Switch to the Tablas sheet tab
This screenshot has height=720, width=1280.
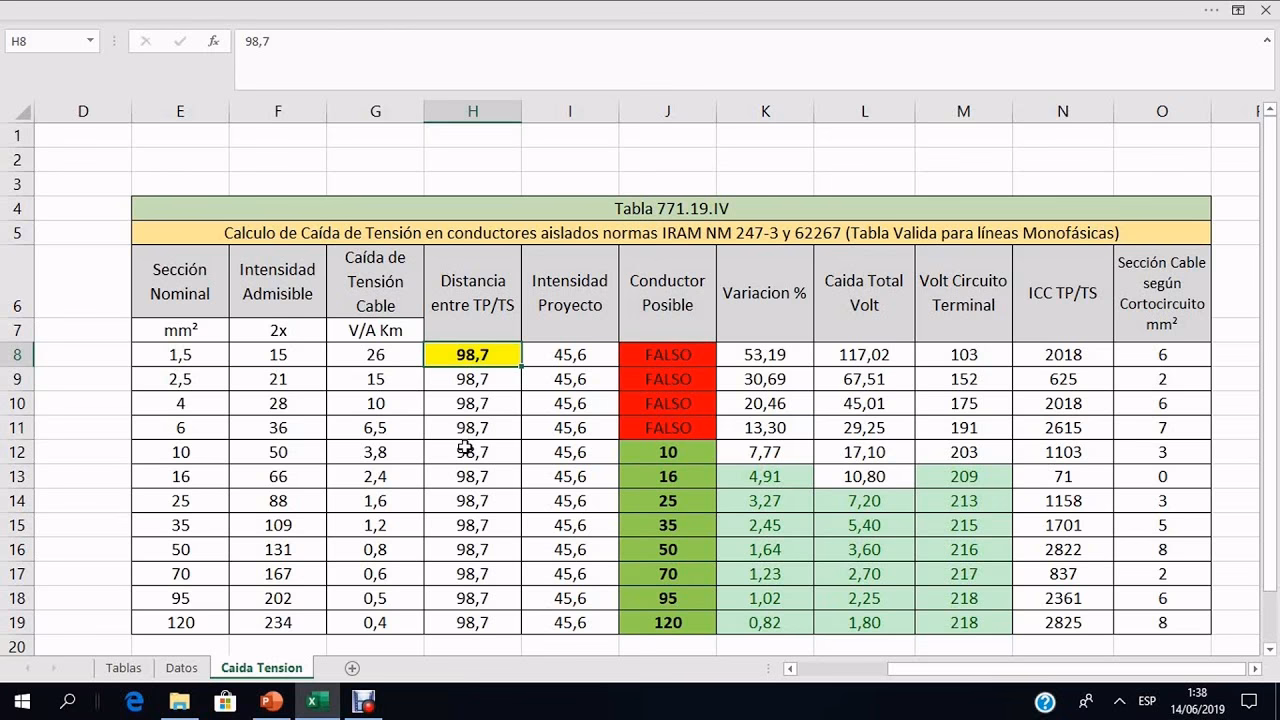point(123,668)
